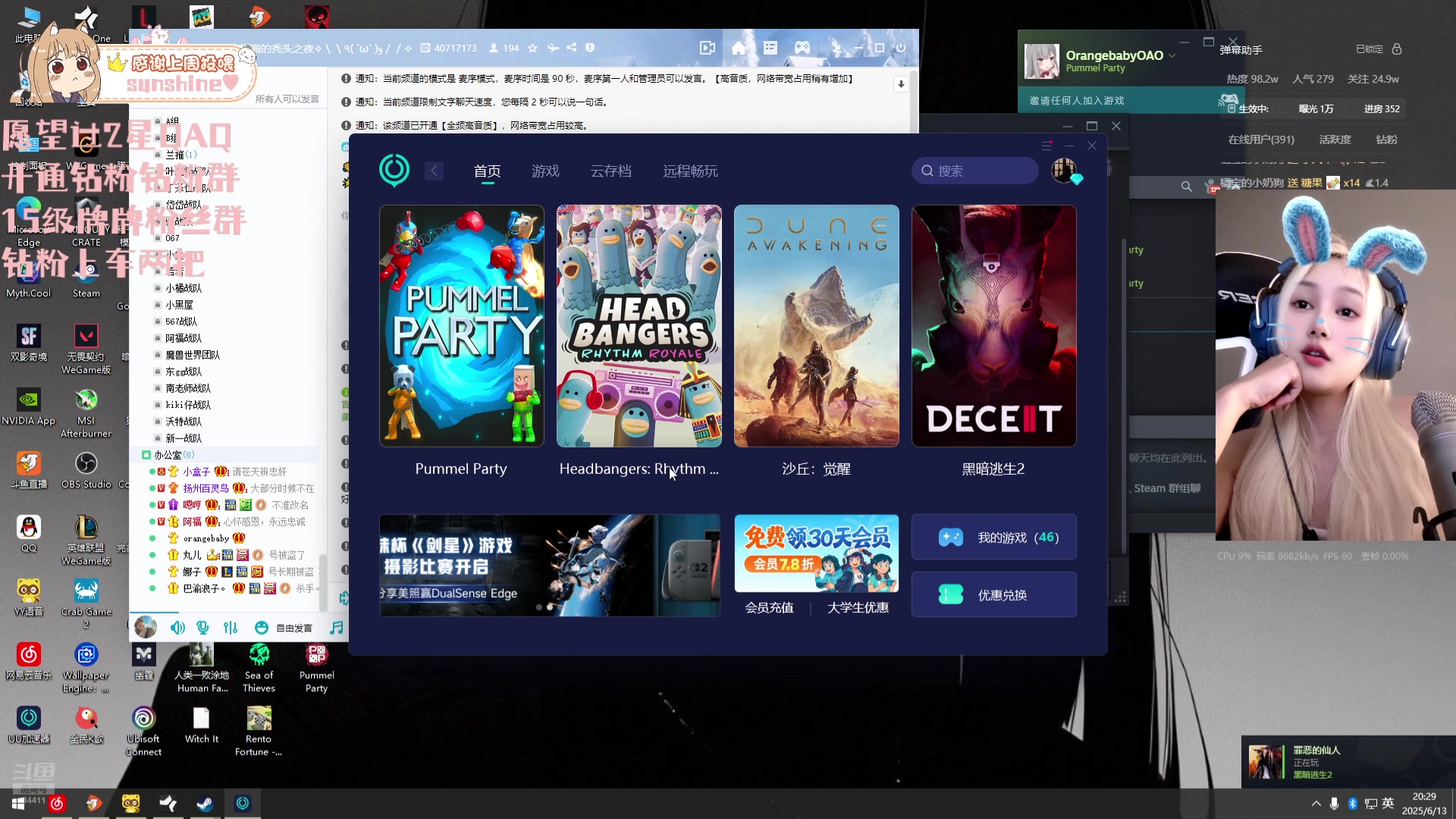Open the 剑星 photography contest banner

pos(549,566)
